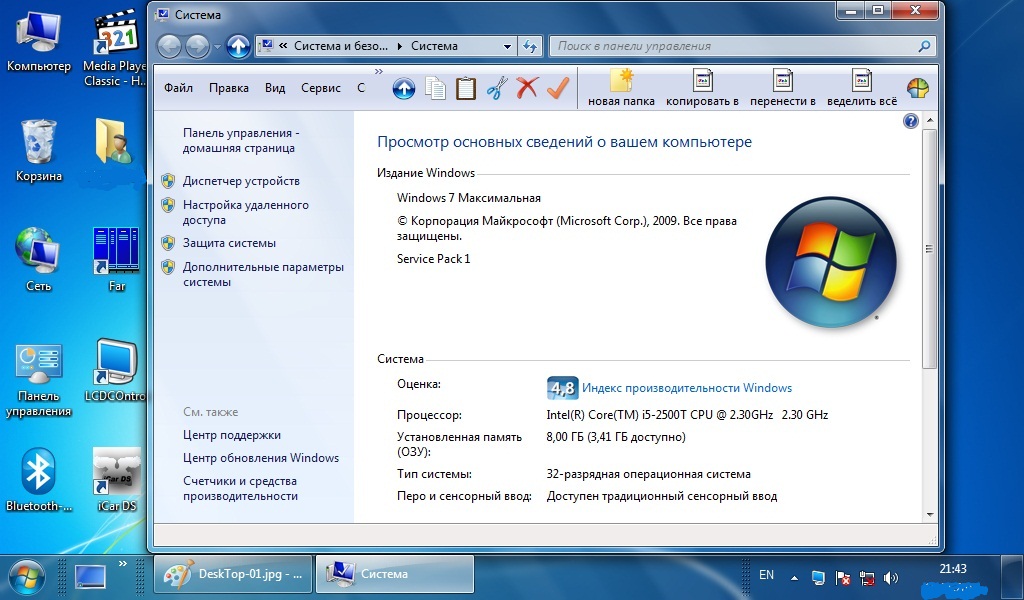The width and height of the screenshot is (1024, 600).
Task: Click the vertical scrollbar thumb
Action: [x=929, y=248]
